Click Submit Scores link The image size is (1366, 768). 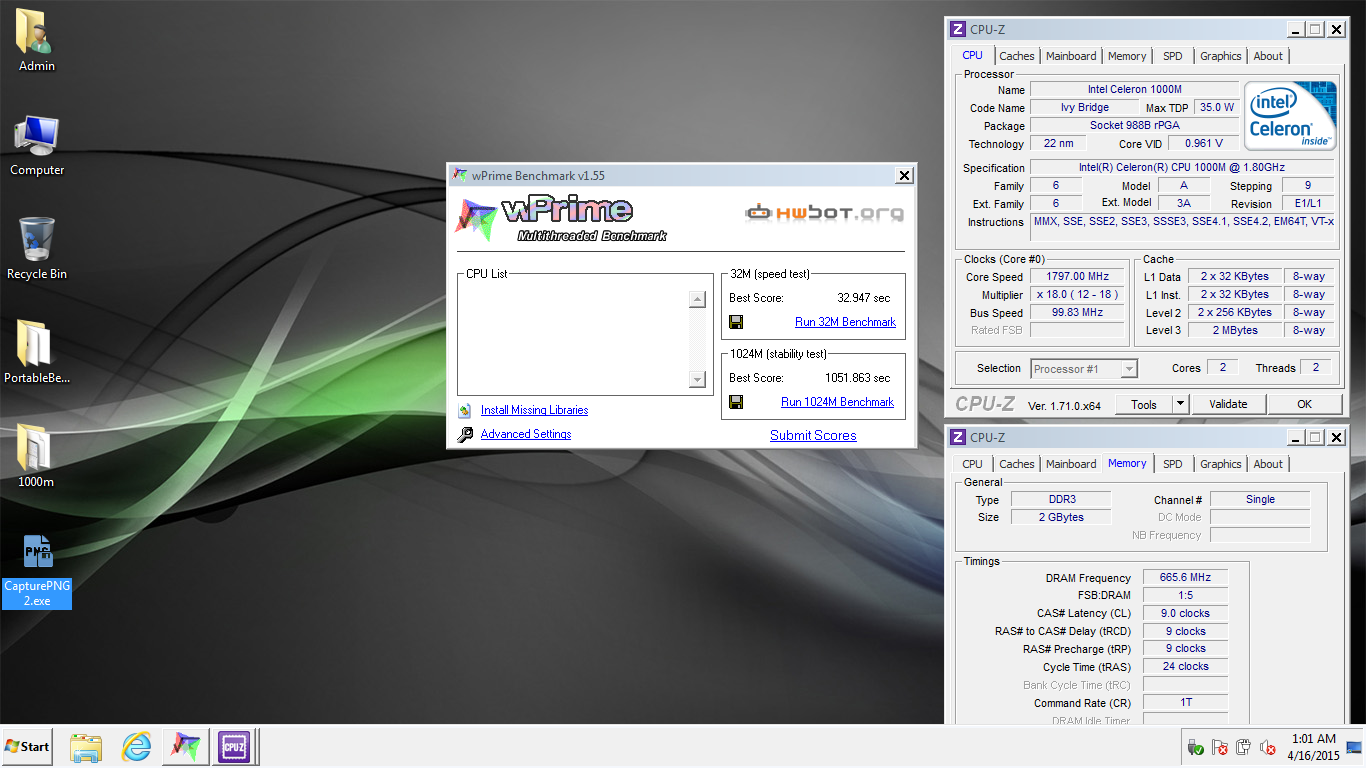point(813,435)
